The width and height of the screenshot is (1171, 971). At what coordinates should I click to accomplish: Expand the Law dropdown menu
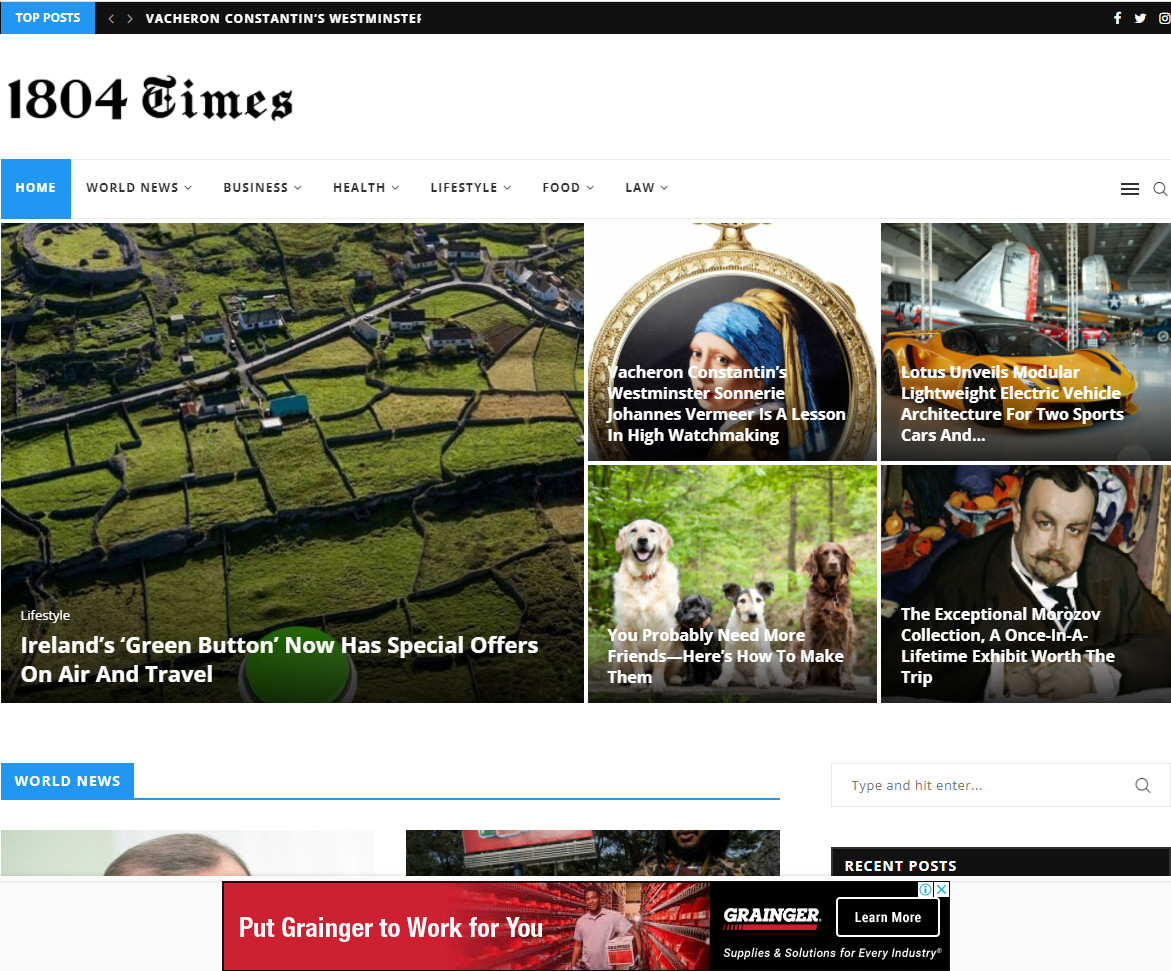click(x=647, y=187)
